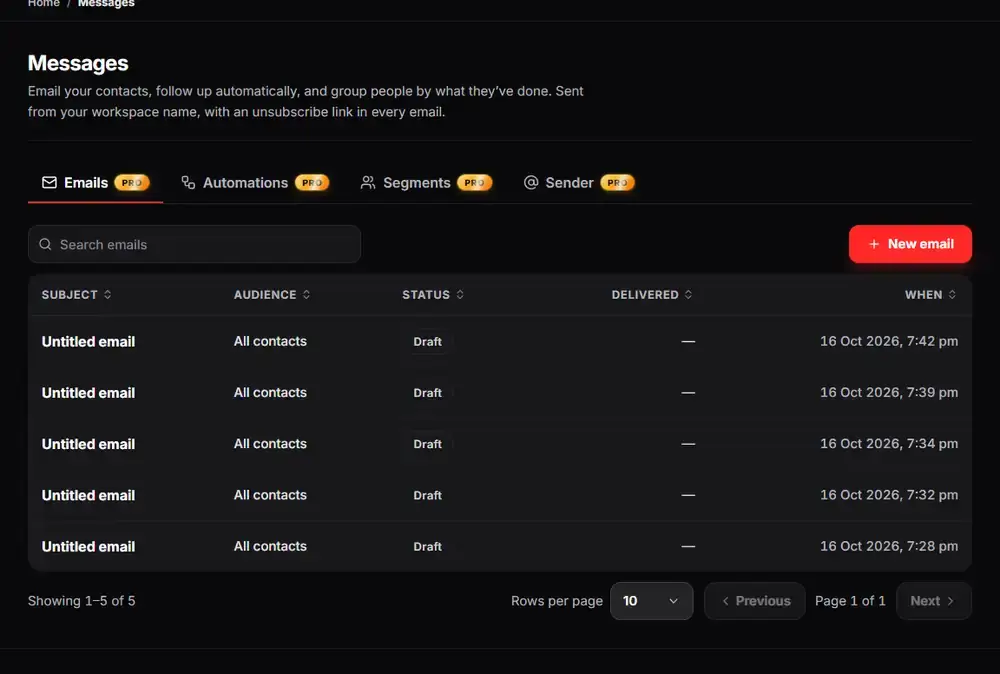Click the PRO badge next to Segments
This screenshot has width=1000, height=674.
point(474,183)
